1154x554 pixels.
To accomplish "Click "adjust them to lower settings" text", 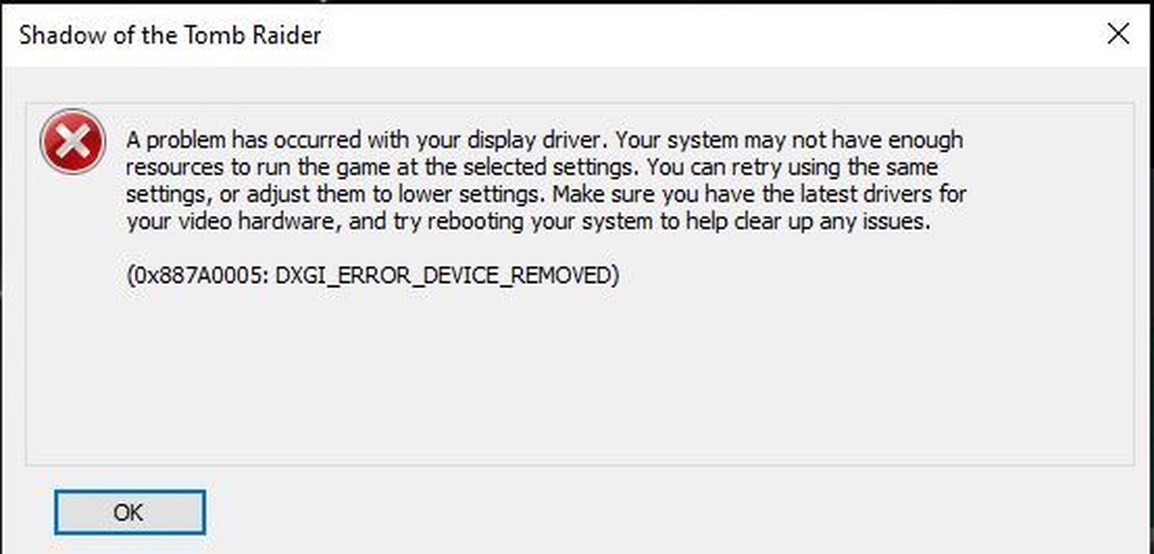I will (x=396, y=194).
